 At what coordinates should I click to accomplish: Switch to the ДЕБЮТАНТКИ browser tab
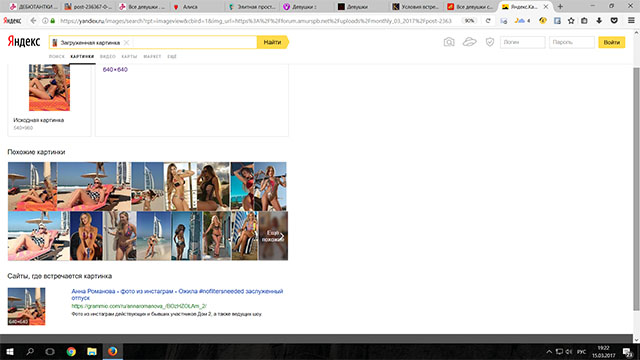click(x=34, y=7)
